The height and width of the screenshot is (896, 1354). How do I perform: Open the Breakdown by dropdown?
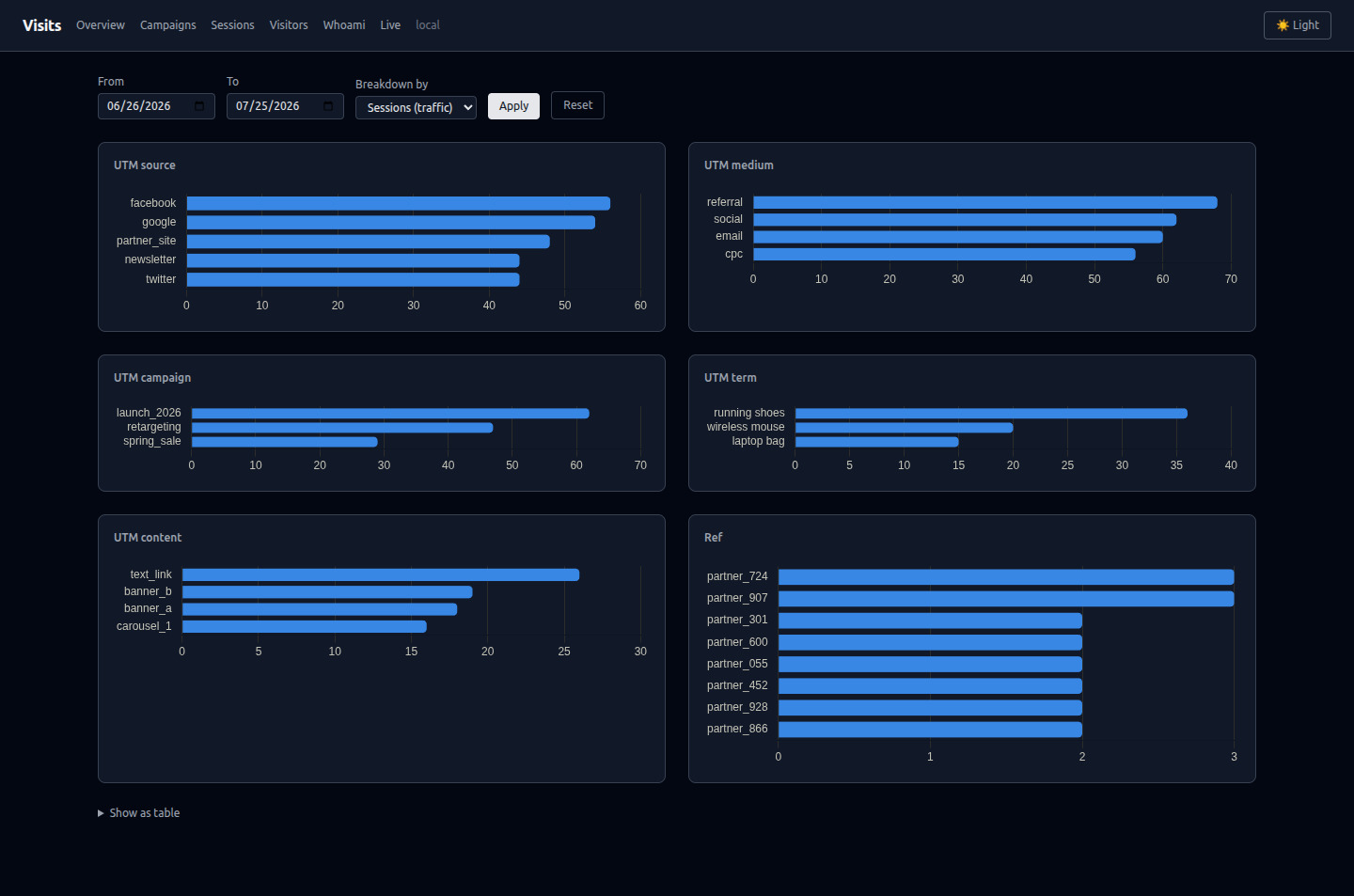click(416, 107)
